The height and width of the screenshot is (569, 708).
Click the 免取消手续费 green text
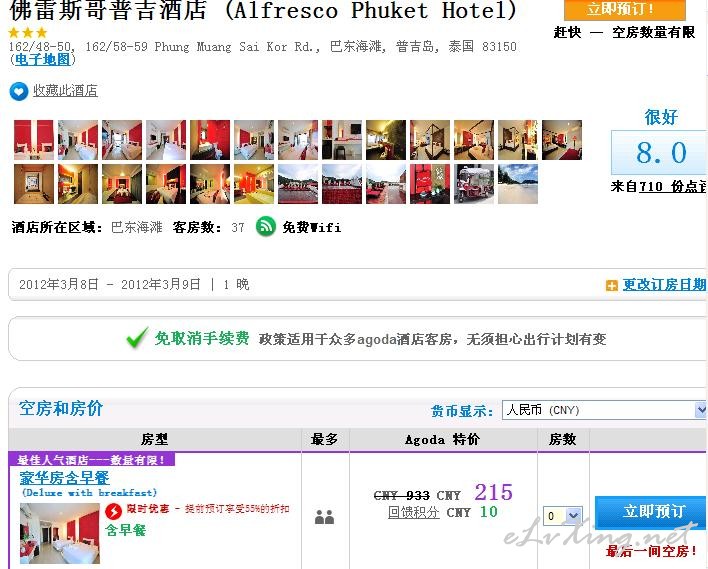click(202, 338)
